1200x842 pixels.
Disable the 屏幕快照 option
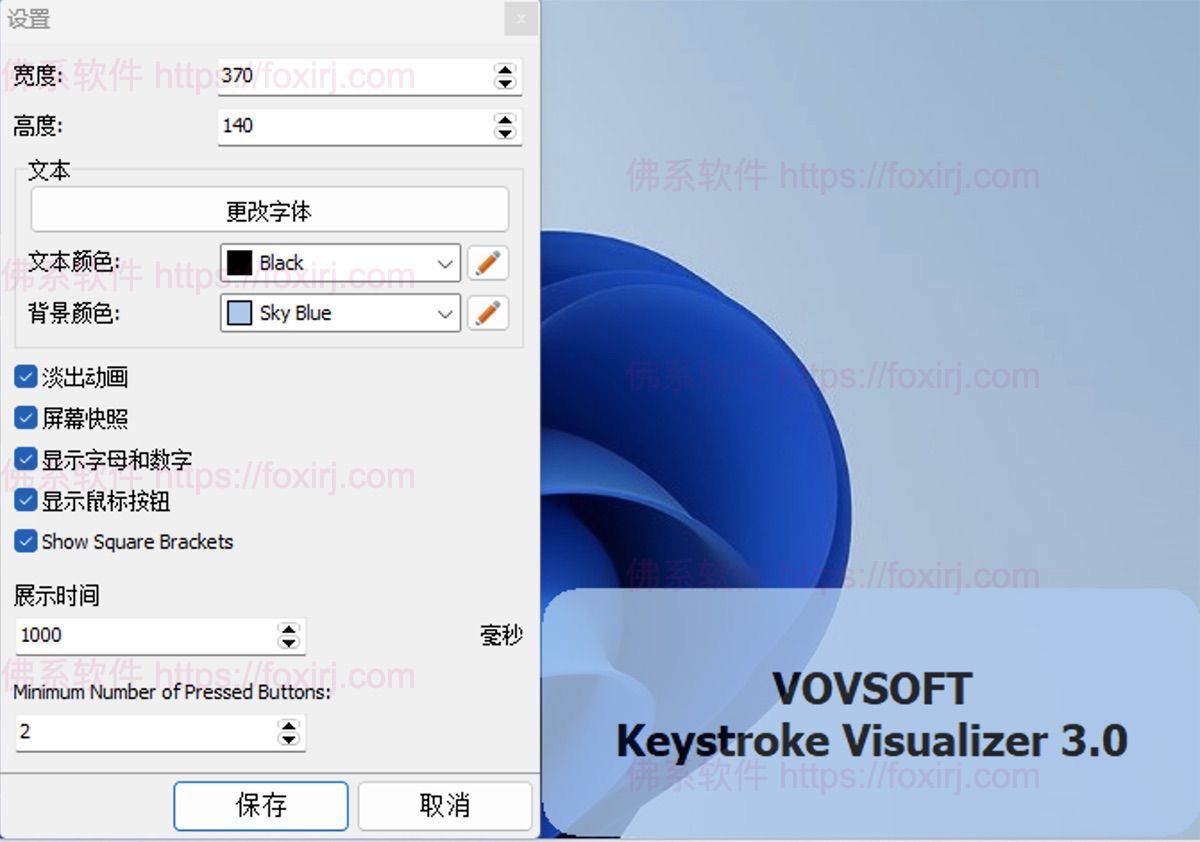25,418
